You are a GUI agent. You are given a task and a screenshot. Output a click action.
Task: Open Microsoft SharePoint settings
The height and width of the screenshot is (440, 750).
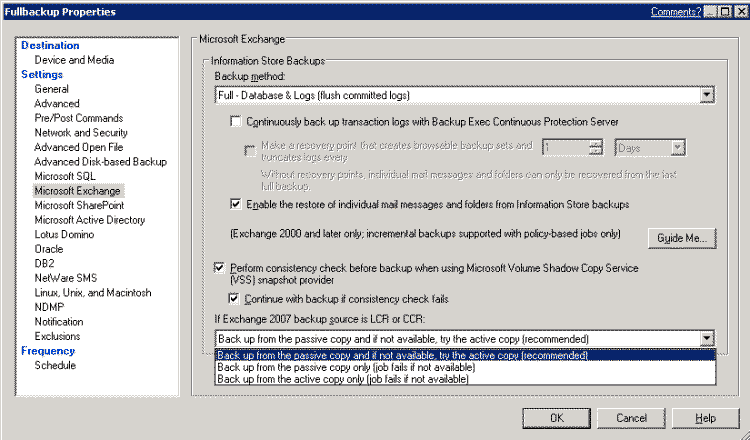[x=79, y=205]
